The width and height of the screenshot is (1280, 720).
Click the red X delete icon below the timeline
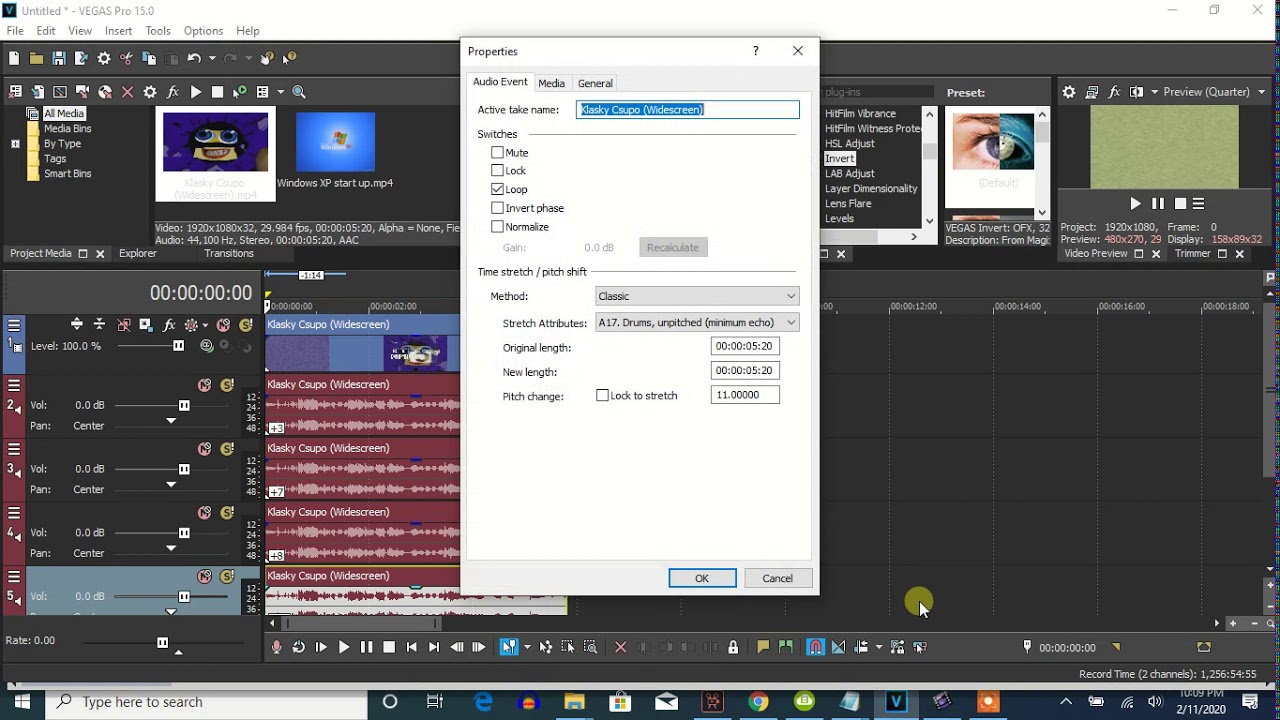click(x=620, y=647)
